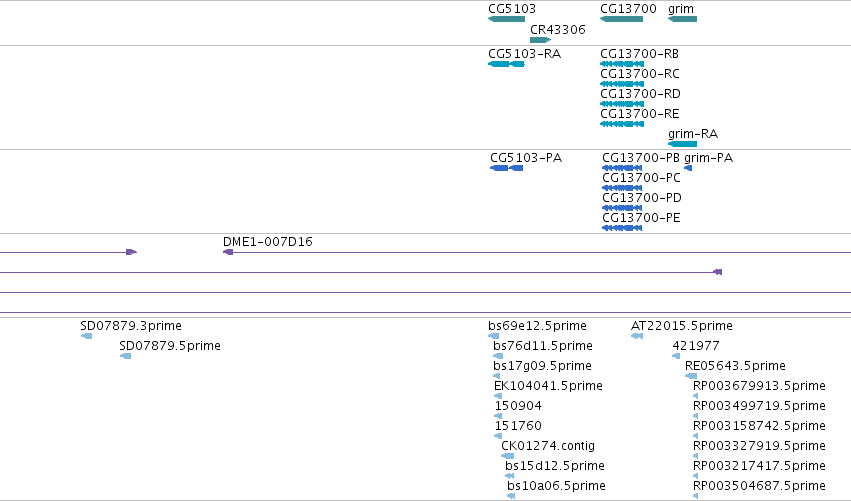Select the AT22015.5prime EST glyph
The image size is (851, 501).
point(637,336)
